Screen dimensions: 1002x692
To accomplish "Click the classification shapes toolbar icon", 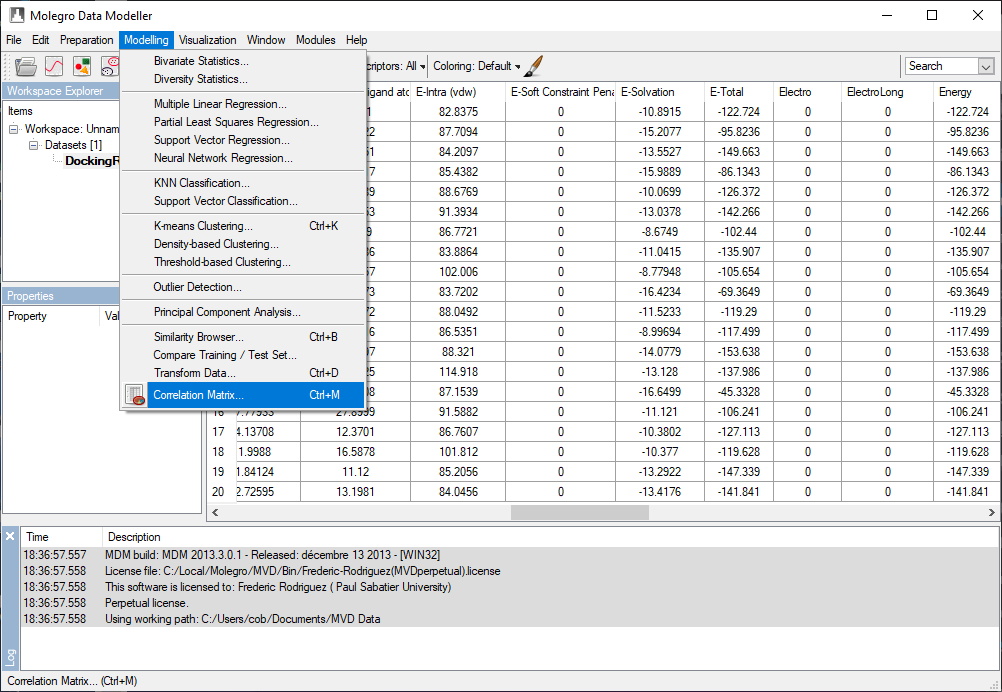I will click(82, 66).
